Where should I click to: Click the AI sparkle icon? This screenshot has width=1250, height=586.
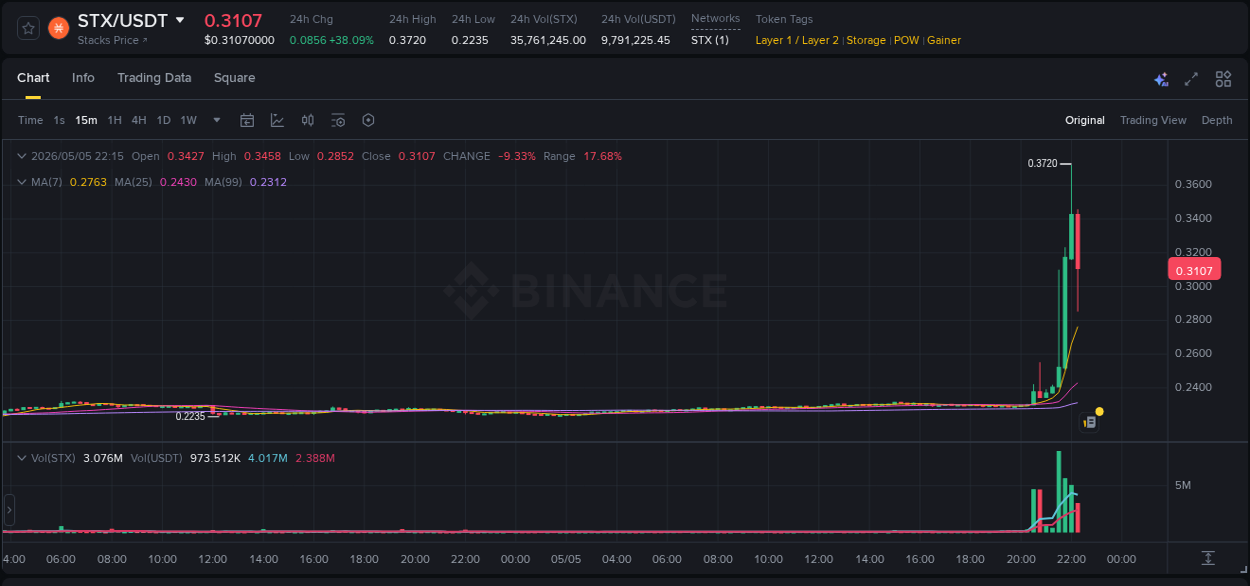[x=1161, y=79]
